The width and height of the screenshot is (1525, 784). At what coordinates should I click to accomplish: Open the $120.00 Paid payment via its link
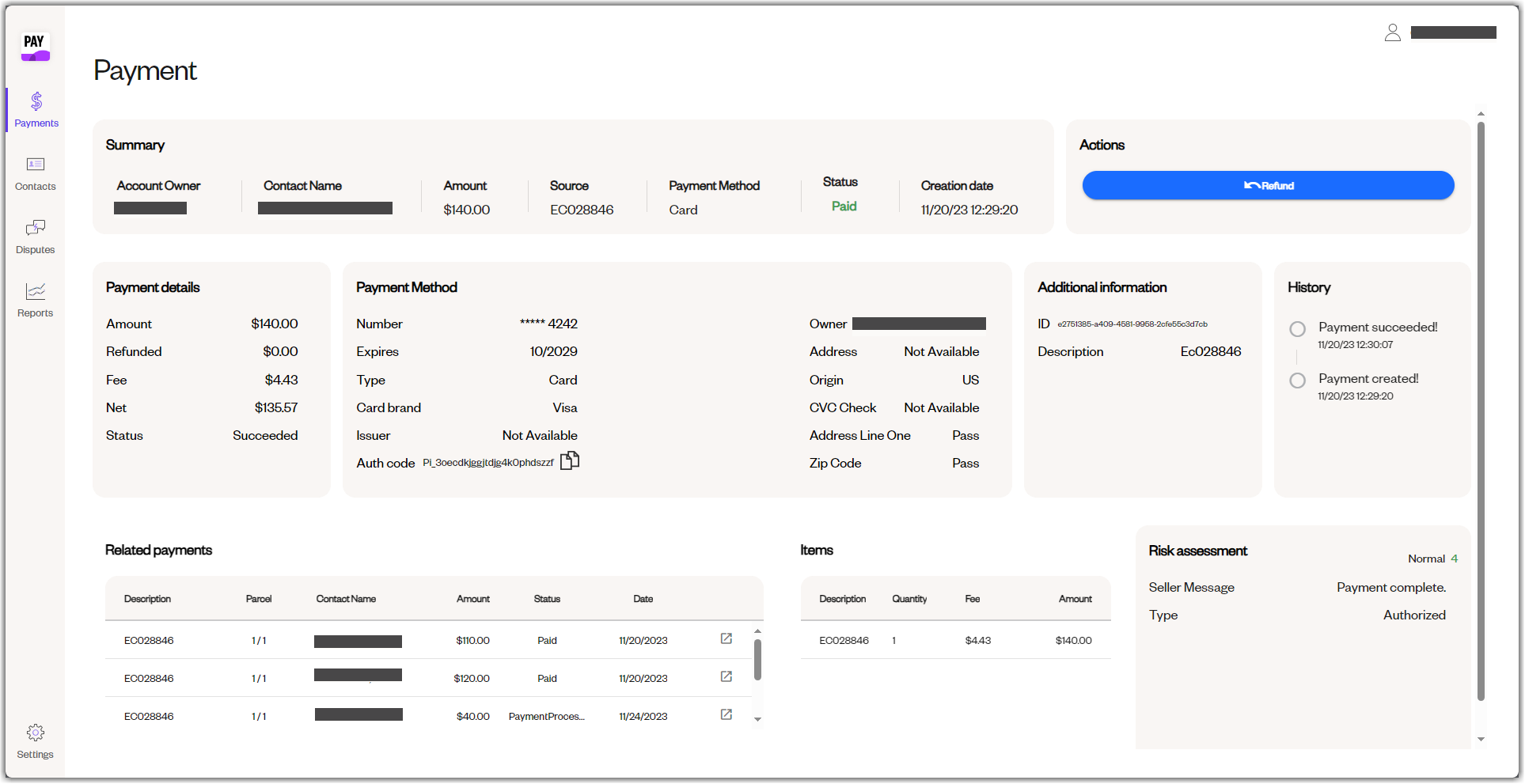click(x=726, y=676)
